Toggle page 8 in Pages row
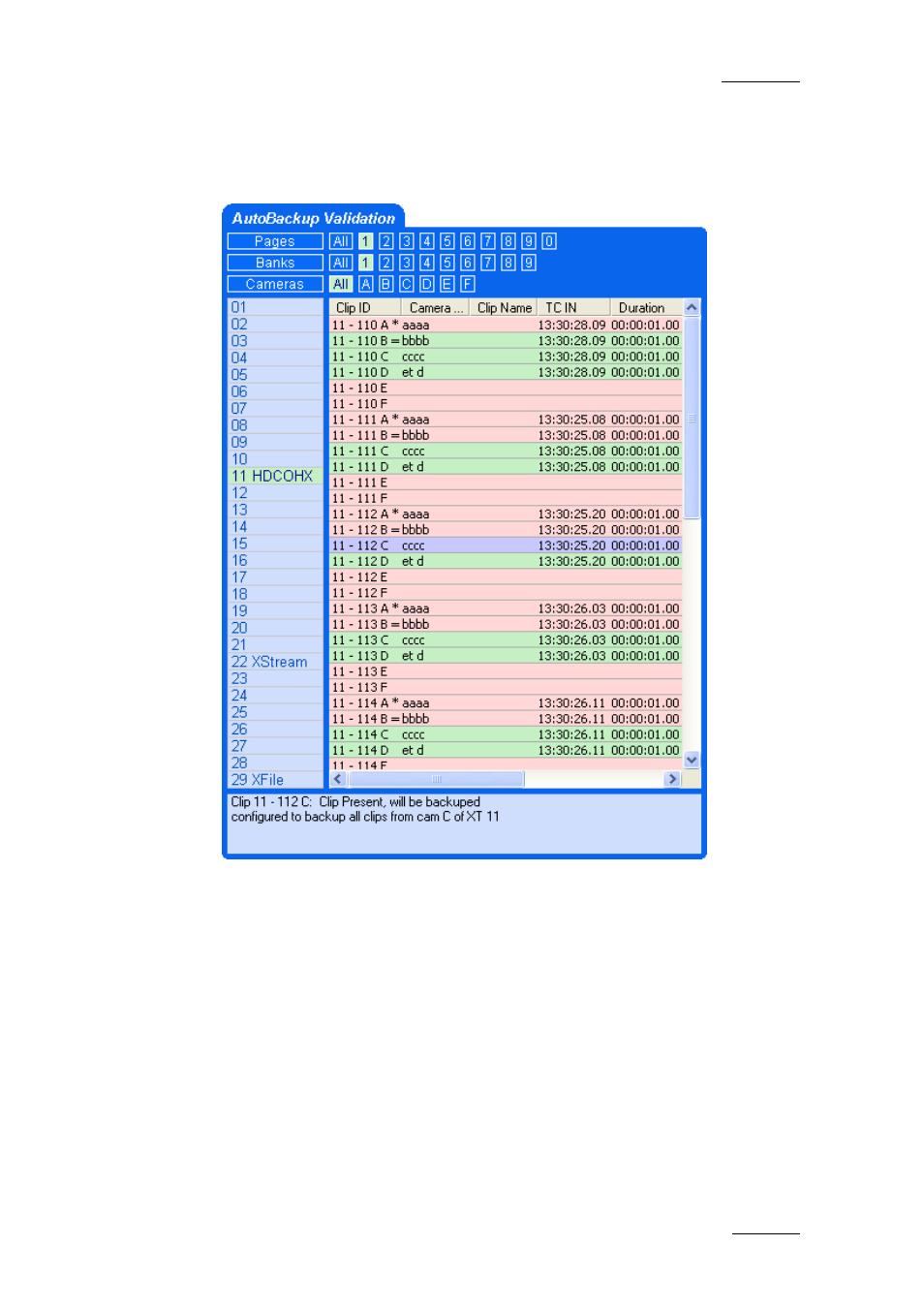The image size is (924, 1308). coord(508,241)
